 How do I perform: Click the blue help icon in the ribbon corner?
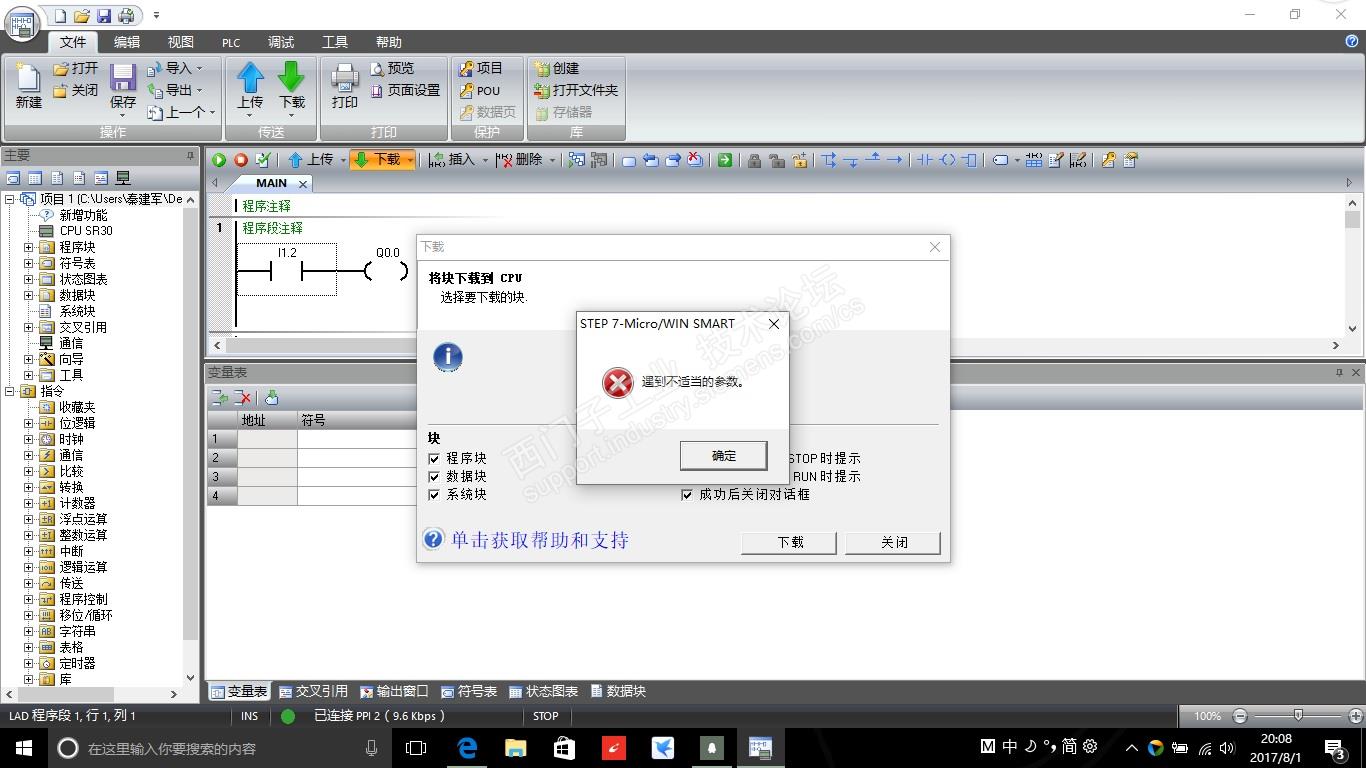pos(1352,41)
